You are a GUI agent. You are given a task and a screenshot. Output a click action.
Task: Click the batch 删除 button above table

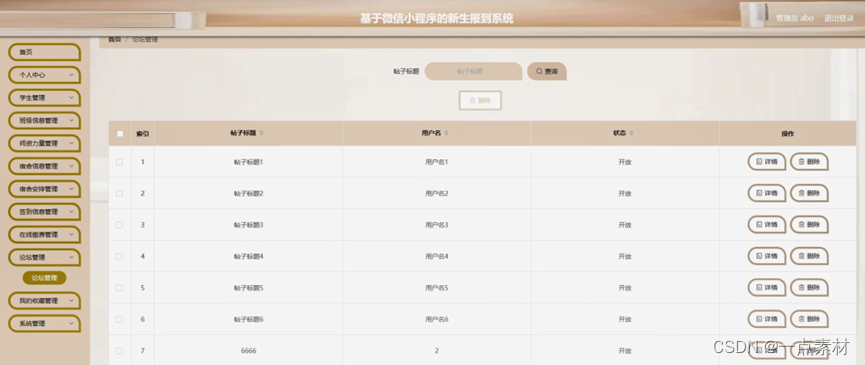click(480, 100)
